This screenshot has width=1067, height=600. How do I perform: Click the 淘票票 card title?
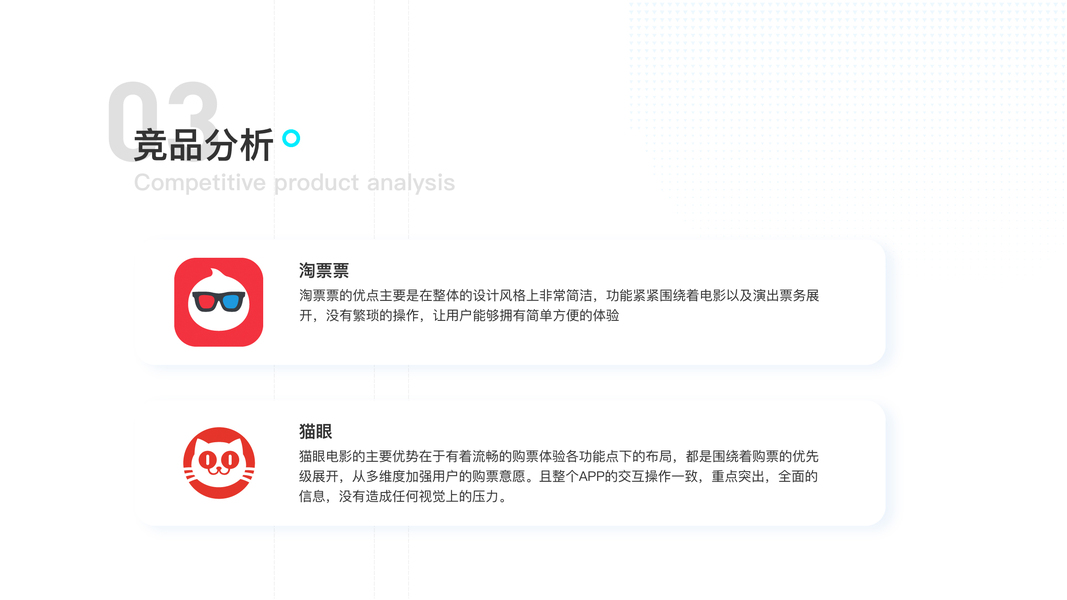(324, 271)
